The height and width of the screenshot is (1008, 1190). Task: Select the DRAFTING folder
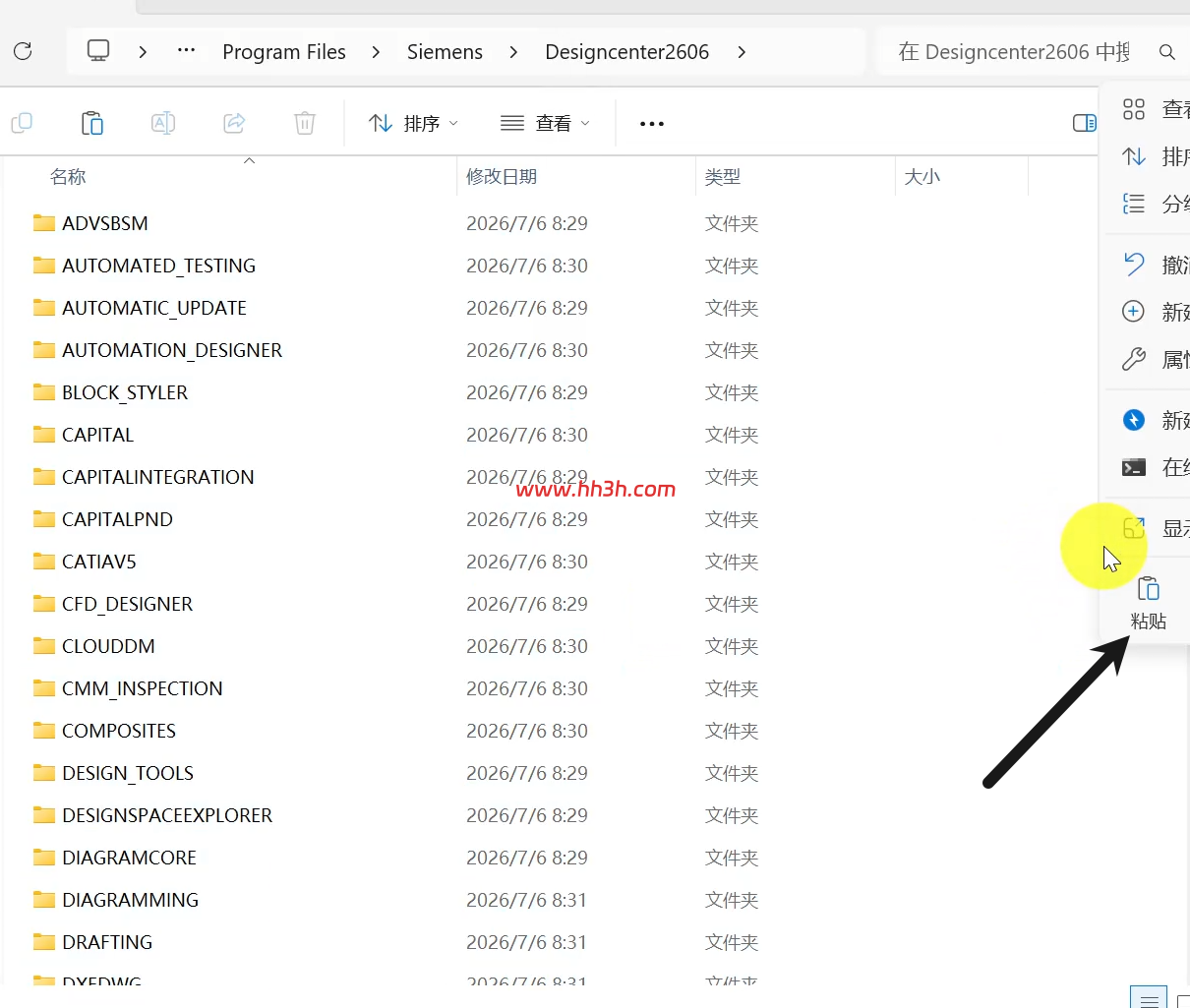[x=107, y=942]
